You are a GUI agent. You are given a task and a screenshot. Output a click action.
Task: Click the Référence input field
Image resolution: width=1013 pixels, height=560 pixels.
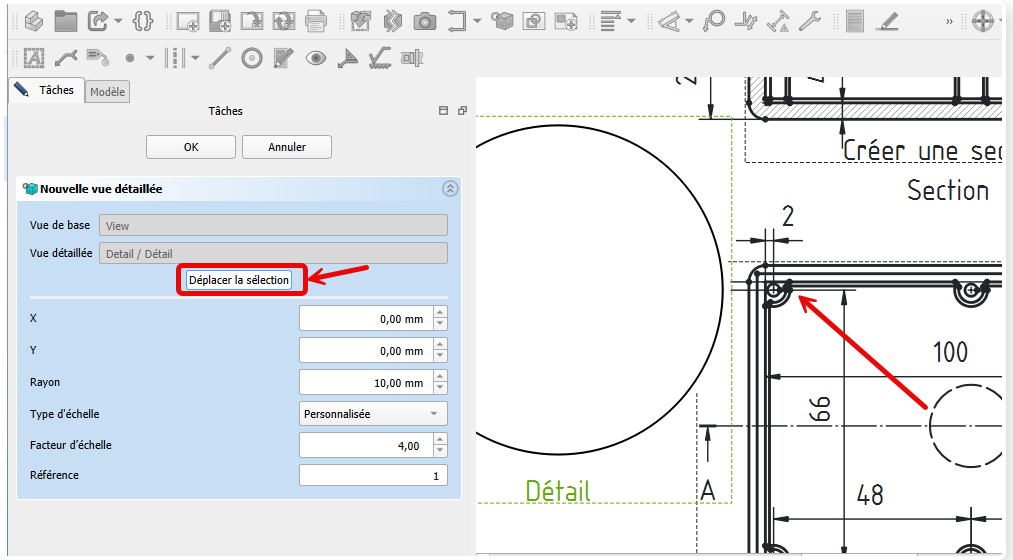pyautogui.click(x=373, y=476)
